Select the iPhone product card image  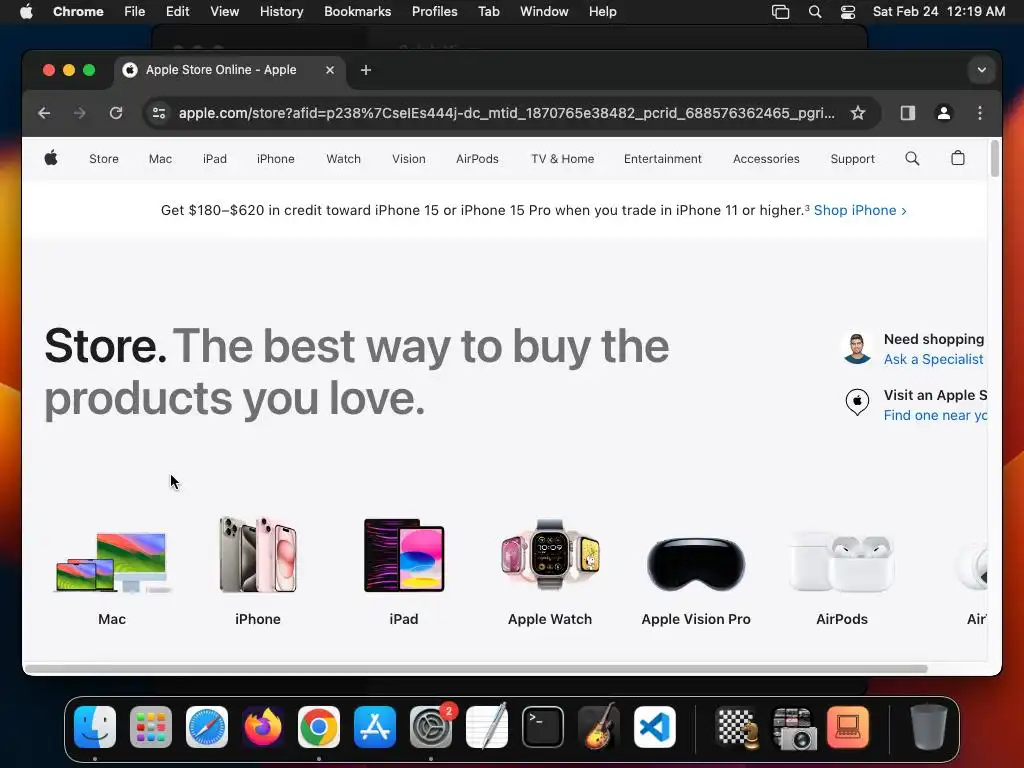pos(258,554)
